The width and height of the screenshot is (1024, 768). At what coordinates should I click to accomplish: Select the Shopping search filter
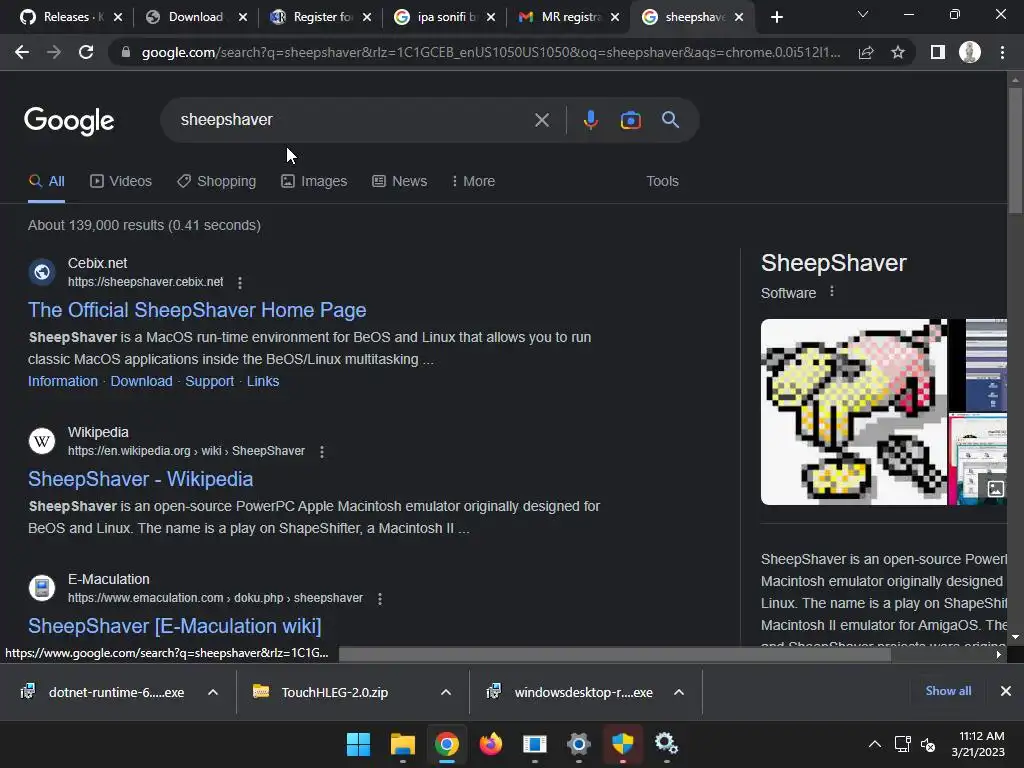pyautogui.click(x=217, y=182)
